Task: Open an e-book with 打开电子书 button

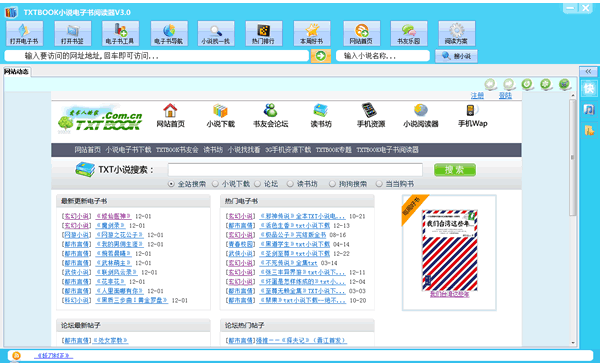Action: 24,34
